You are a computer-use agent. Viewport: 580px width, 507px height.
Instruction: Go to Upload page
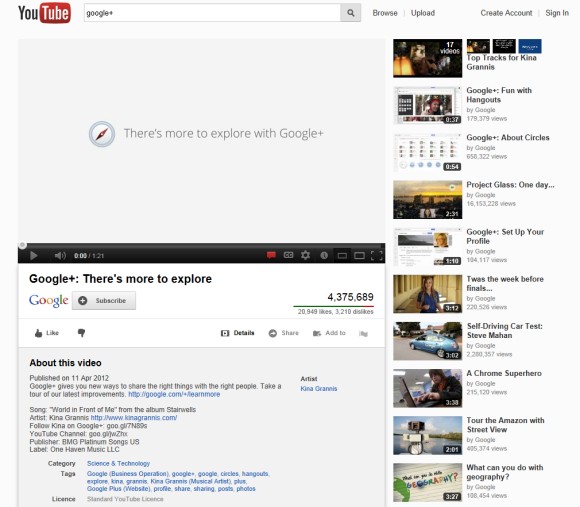pos(423,13)
